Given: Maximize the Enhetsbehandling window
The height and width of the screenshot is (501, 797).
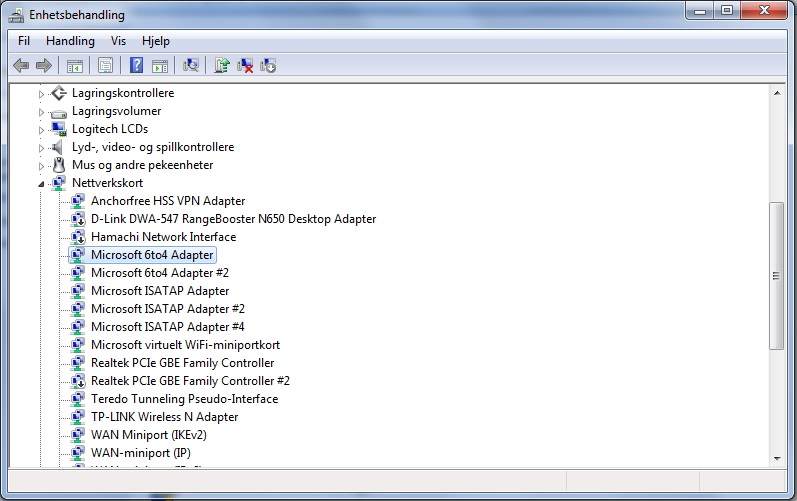Looking at the screenshot, I should 727,11.
